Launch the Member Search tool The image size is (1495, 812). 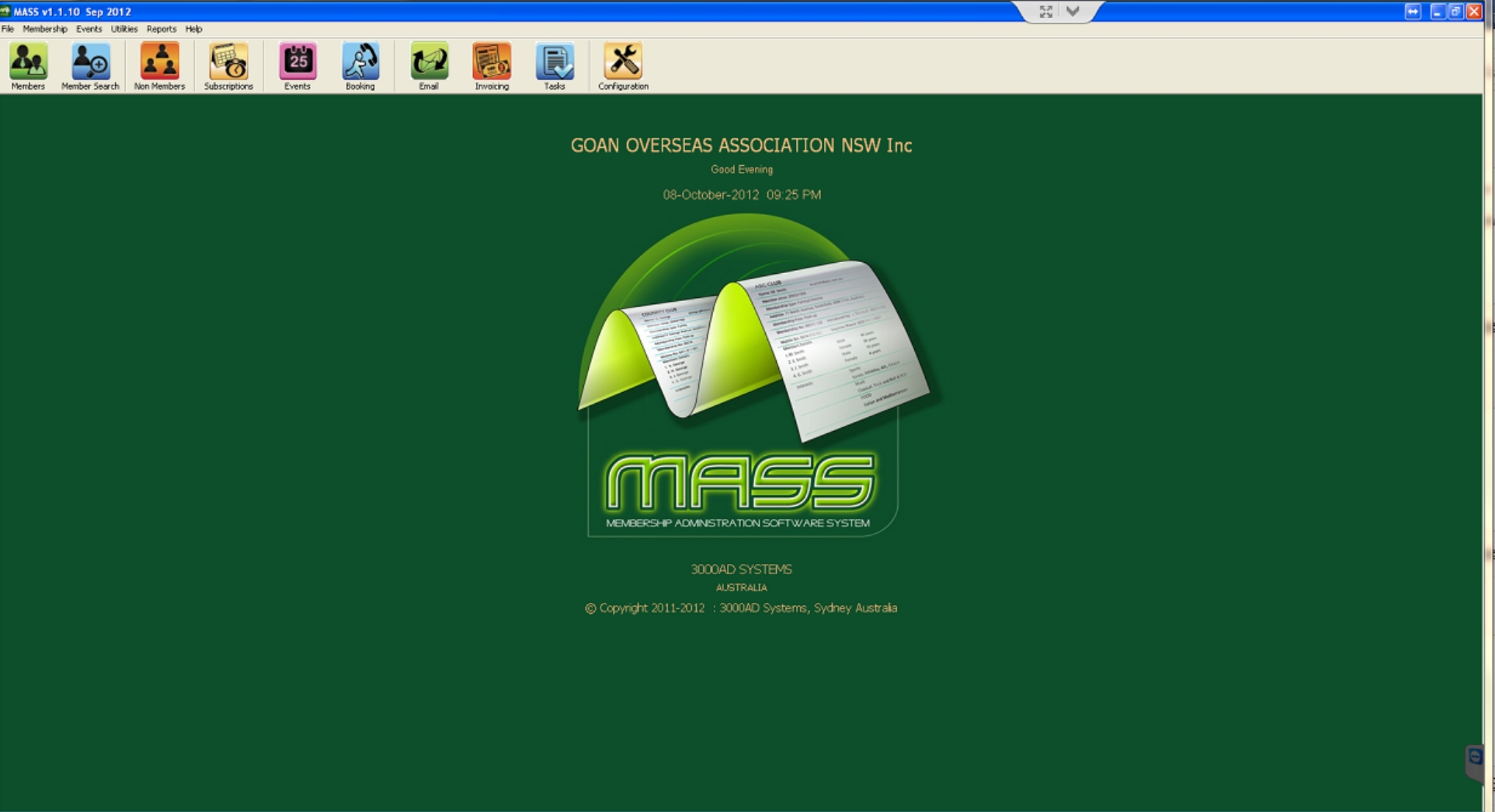click(x=90, y=62)
